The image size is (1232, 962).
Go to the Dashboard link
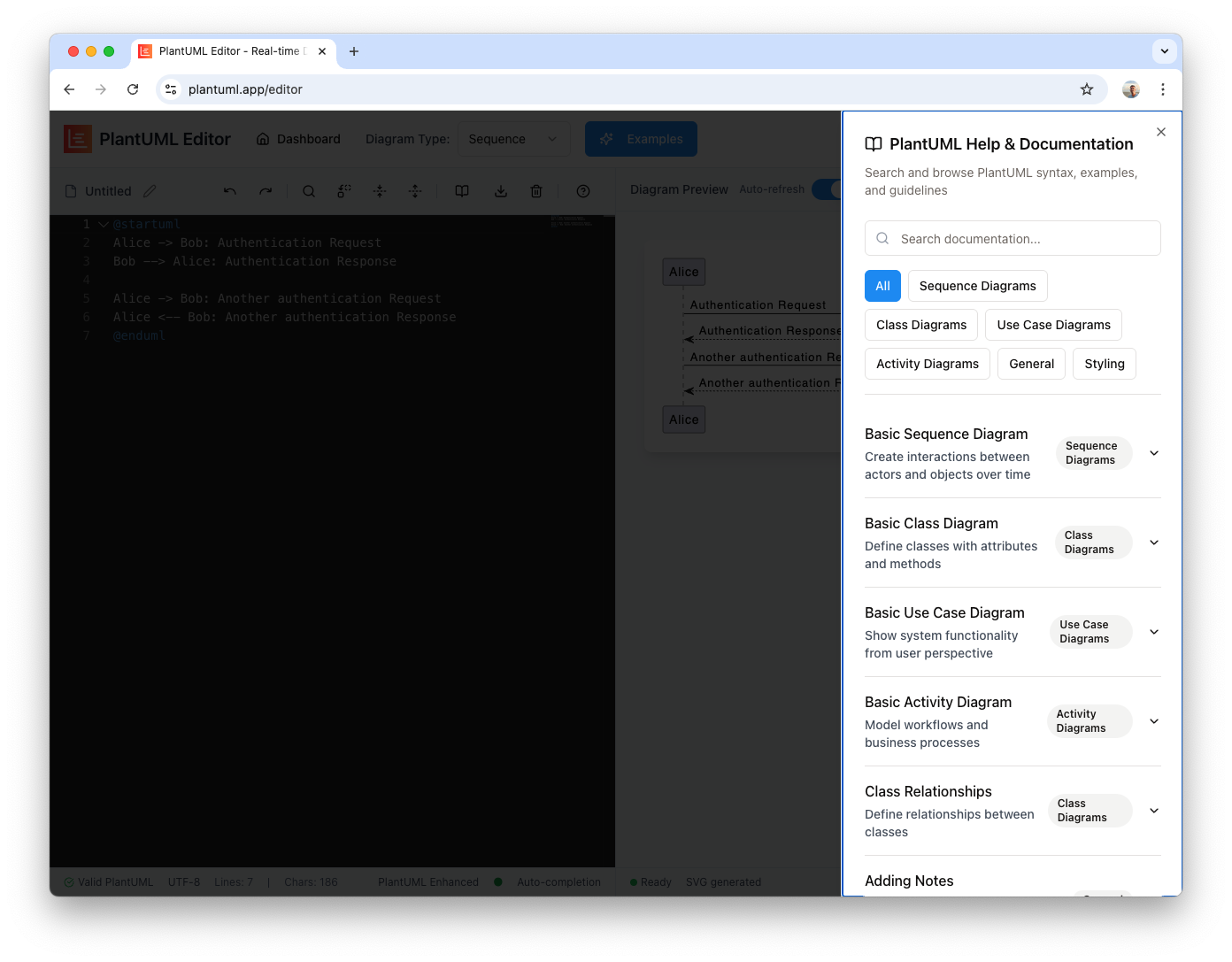pos(298,139)
